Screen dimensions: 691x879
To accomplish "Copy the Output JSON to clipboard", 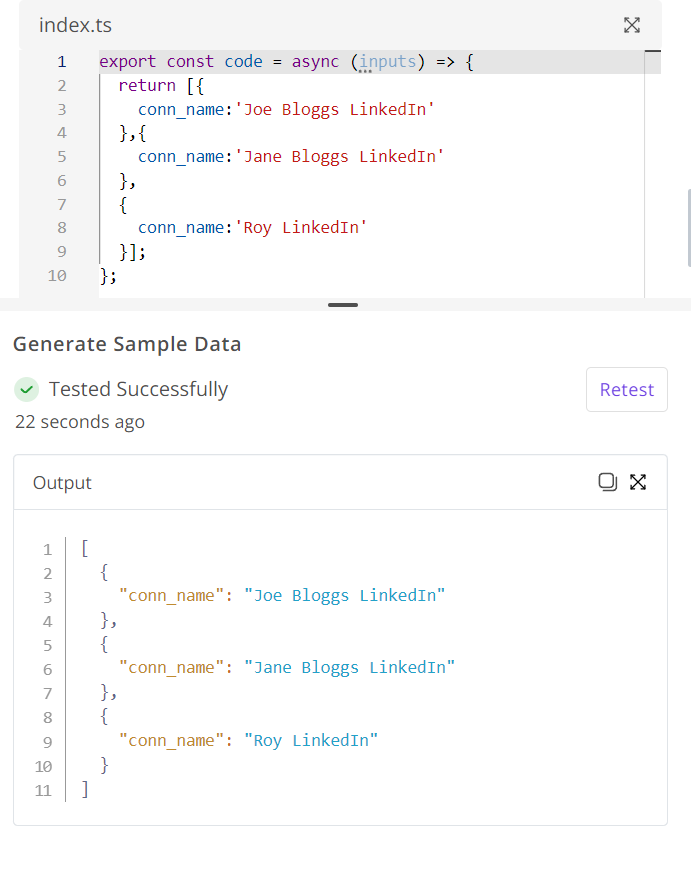I will point(607,482).
